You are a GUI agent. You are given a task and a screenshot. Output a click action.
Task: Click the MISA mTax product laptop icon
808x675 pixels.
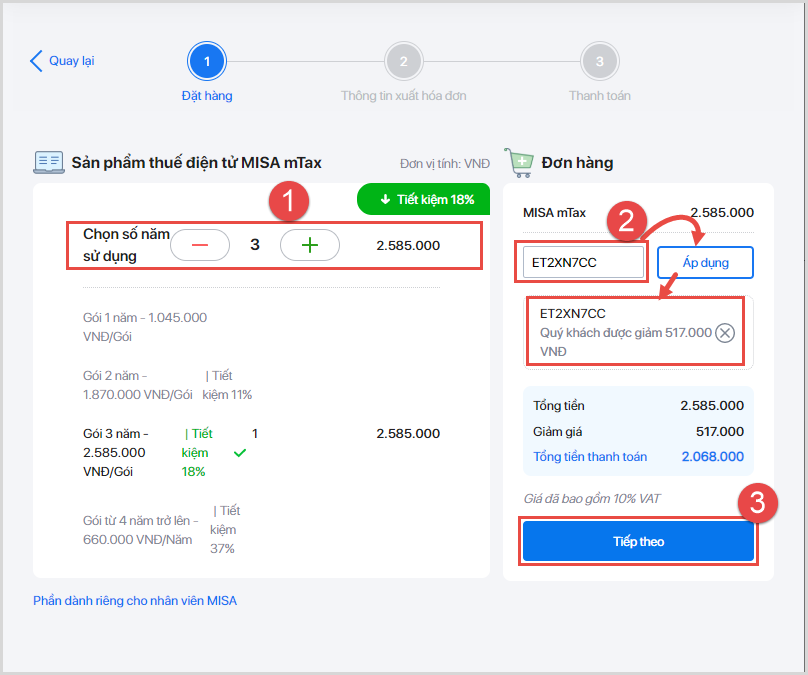[x=49, y=162]
